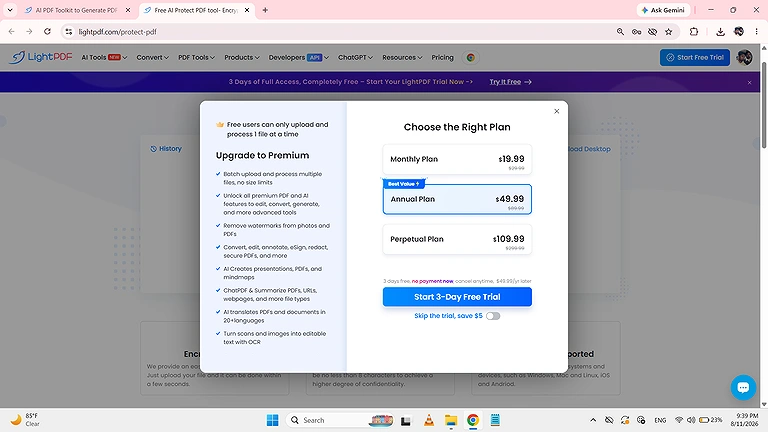Image resolution: width=768 pixels, height=432 pixels.
Task: Open the clock and date panel
Action: (x=744, y=420)
